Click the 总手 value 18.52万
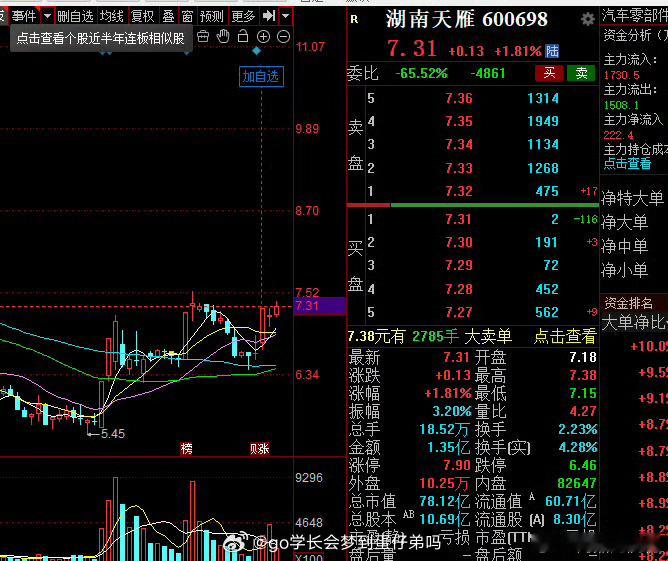 point(444,429)
